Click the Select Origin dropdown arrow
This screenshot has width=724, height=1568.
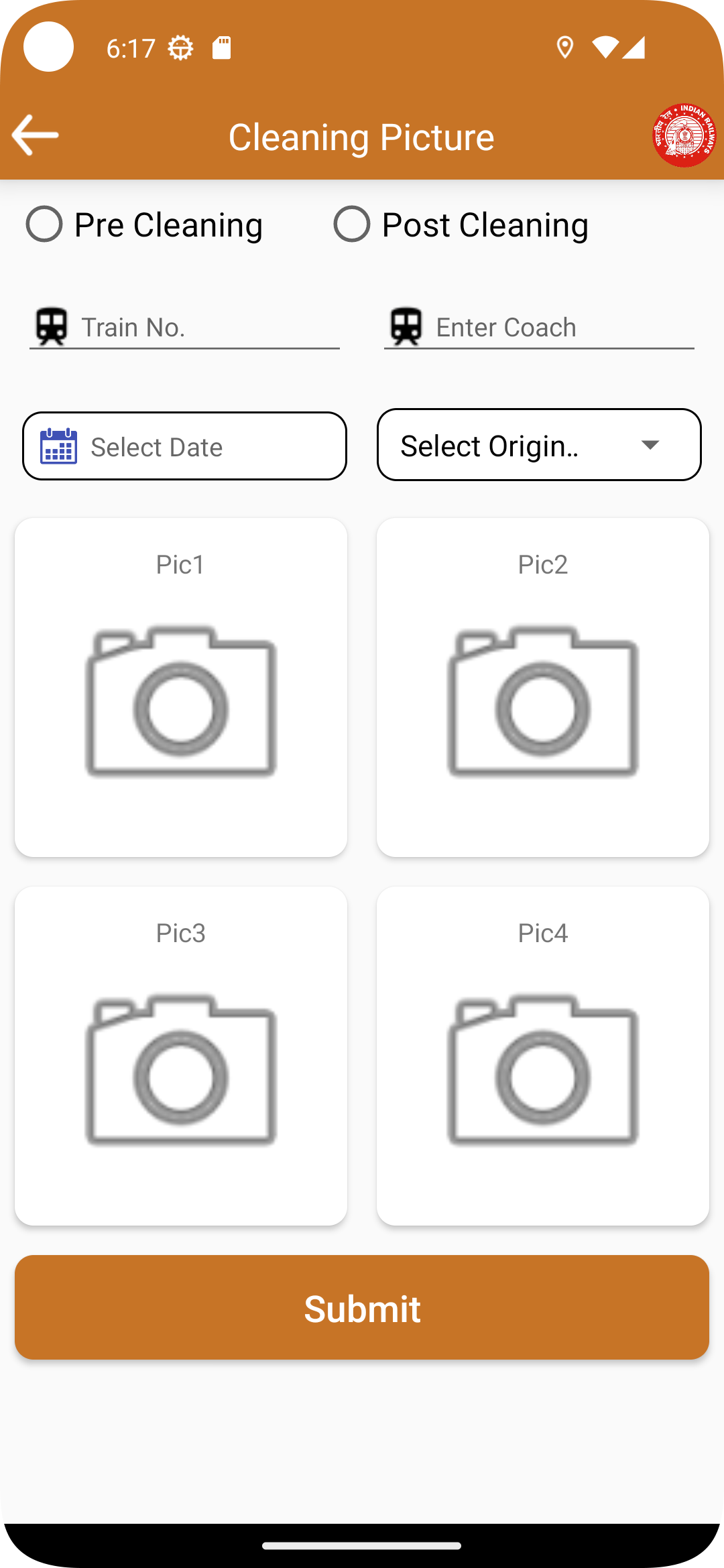(x=650, y=445)
